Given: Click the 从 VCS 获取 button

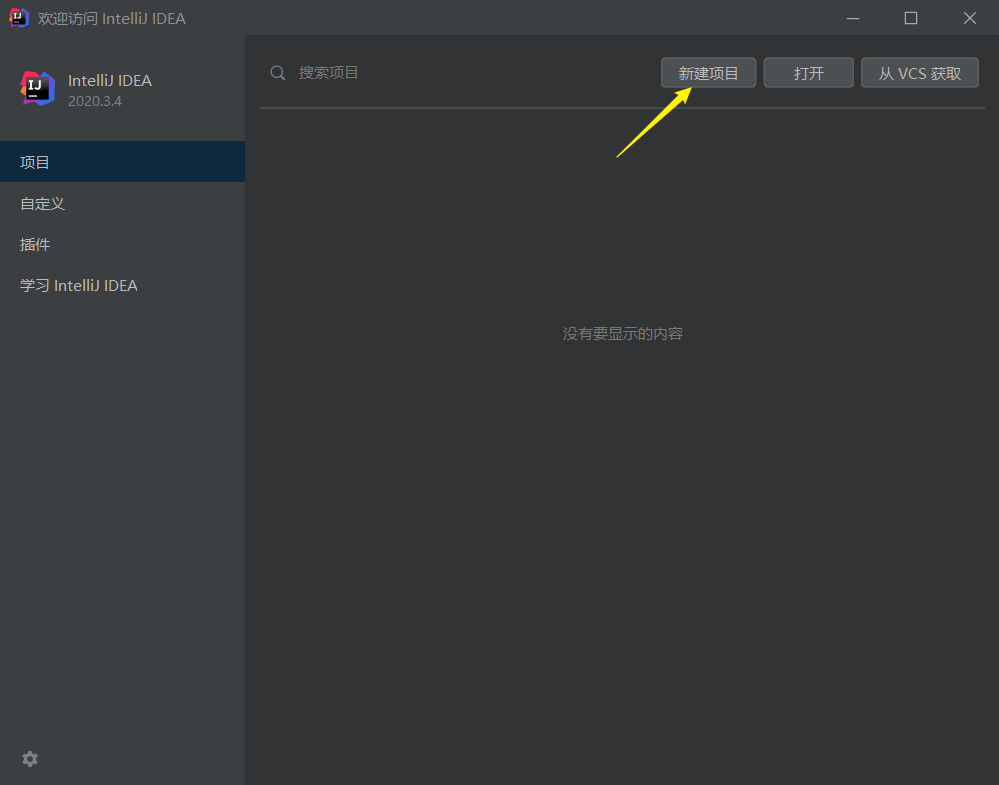Looking at the screenshot, I should (919, 72).
